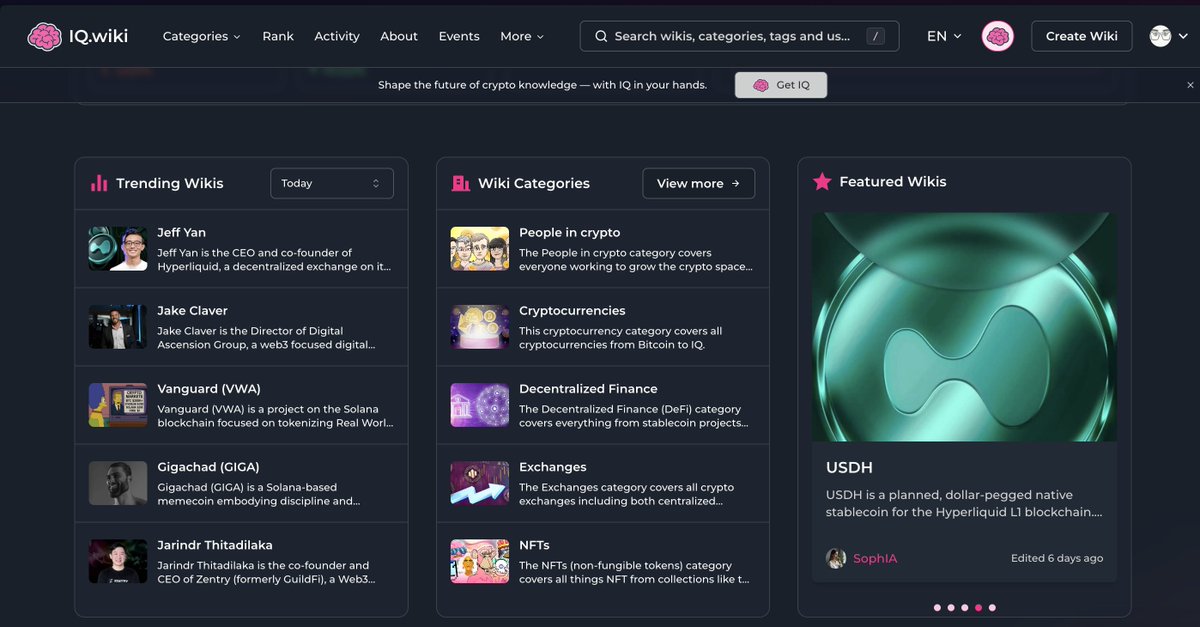Viewport: 1200px width, 627px height.
Task: Select first featured carousel dot
Action: click(x=937, y=607)
